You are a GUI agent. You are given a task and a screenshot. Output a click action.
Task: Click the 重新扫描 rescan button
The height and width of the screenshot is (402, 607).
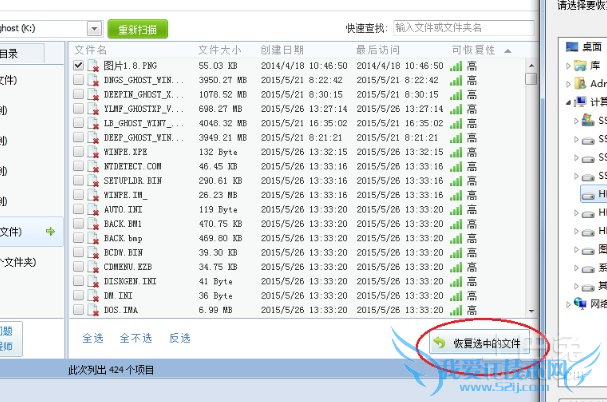click(137, 29)
